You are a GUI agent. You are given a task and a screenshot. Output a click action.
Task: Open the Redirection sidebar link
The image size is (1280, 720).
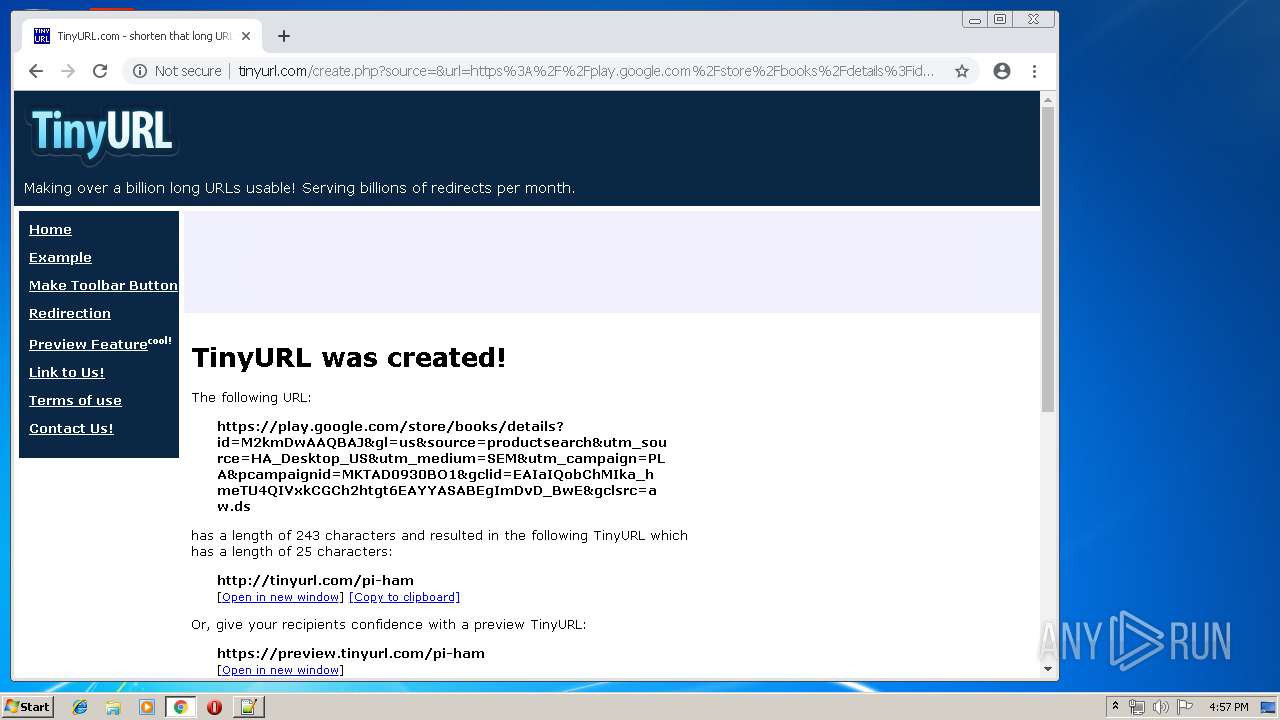coord(70,313)
